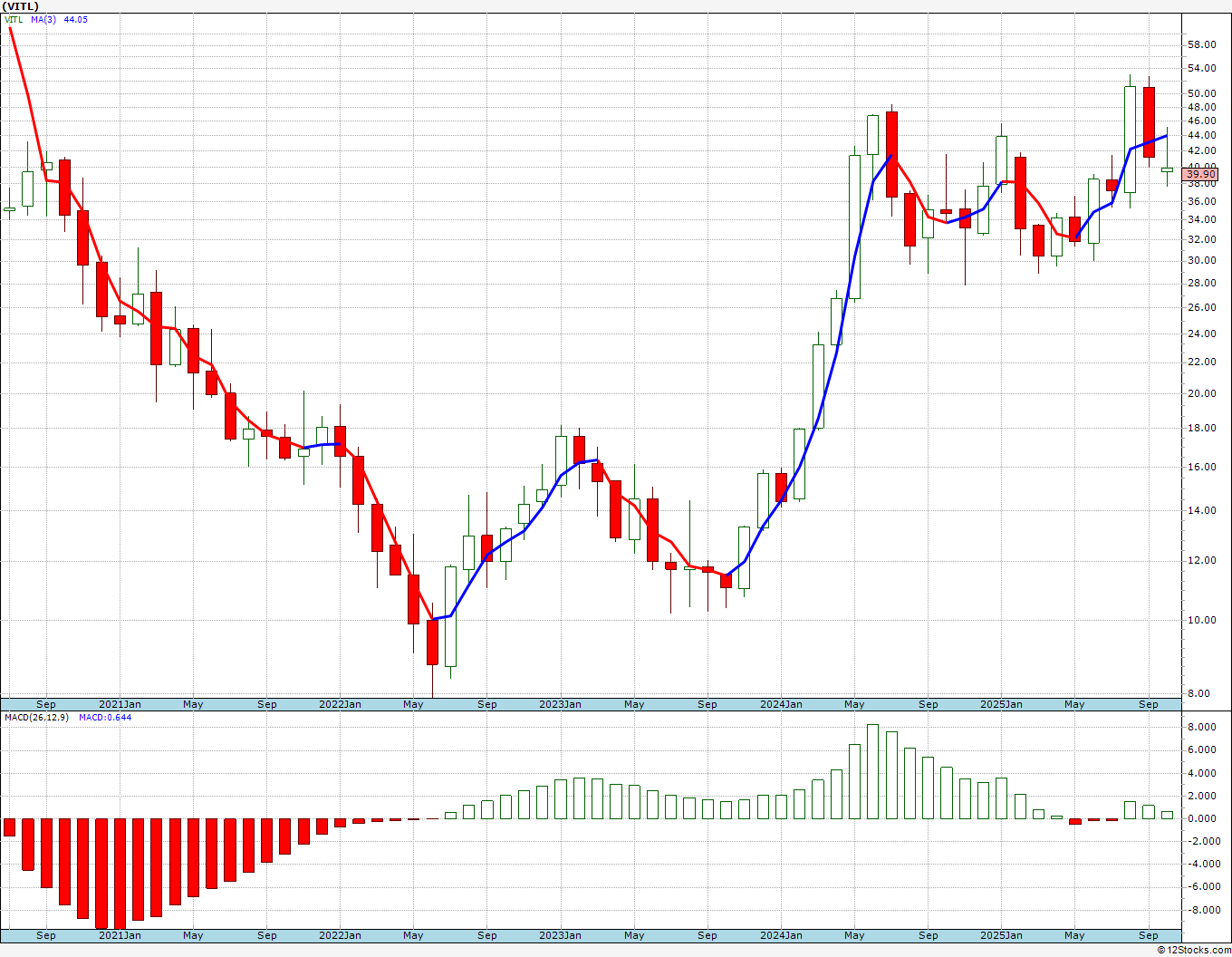Screen dimensions: 1232x957
Task: Select 2022Jan on the MACD panel date axis
Action: [x=340, y=935]
